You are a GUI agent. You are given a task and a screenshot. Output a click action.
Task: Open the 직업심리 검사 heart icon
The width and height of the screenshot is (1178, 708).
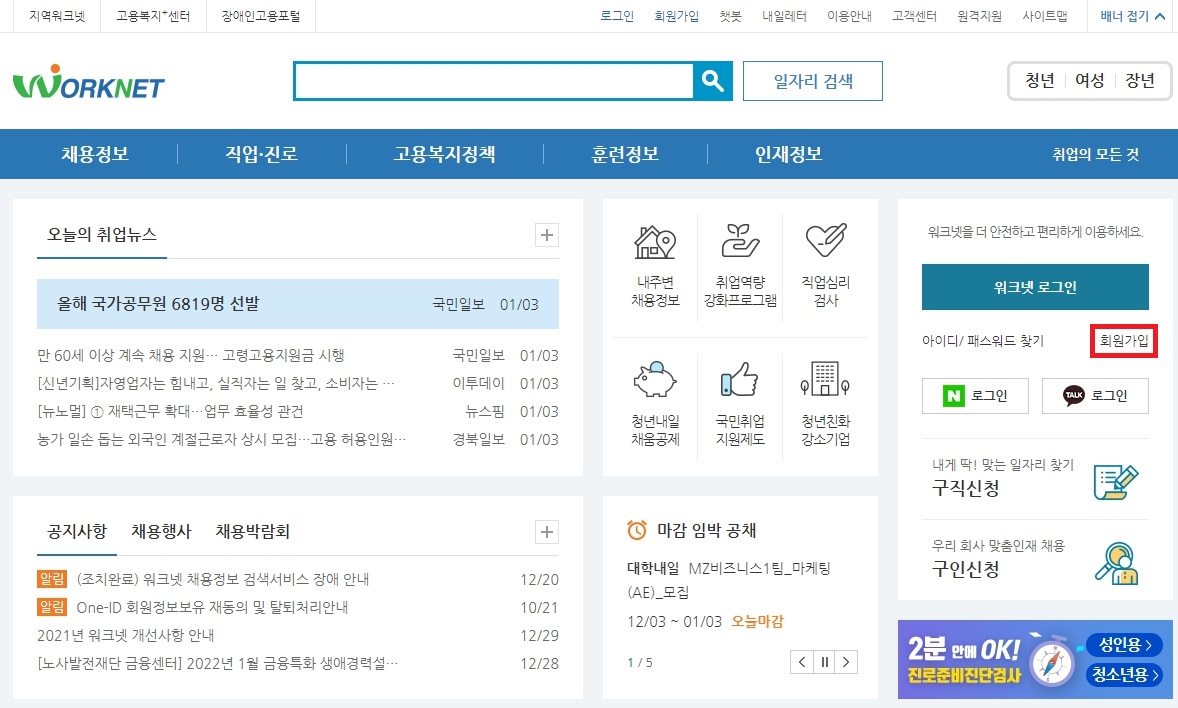(826, 241)
